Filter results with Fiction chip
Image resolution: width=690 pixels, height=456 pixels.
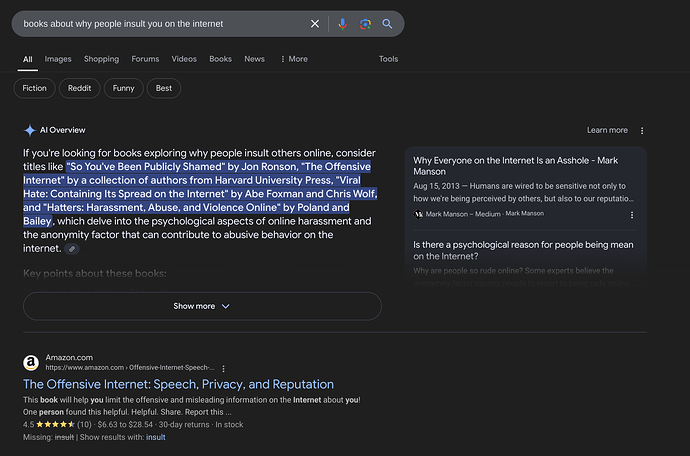pos(34,88)
